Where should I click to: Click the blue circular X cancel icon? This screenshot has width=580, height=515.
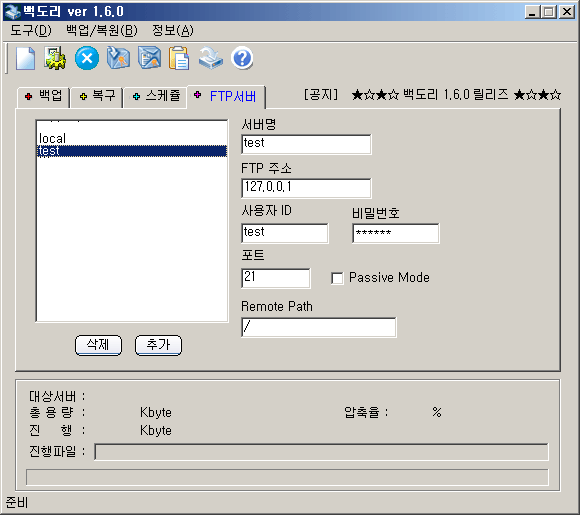pos(87,58)
